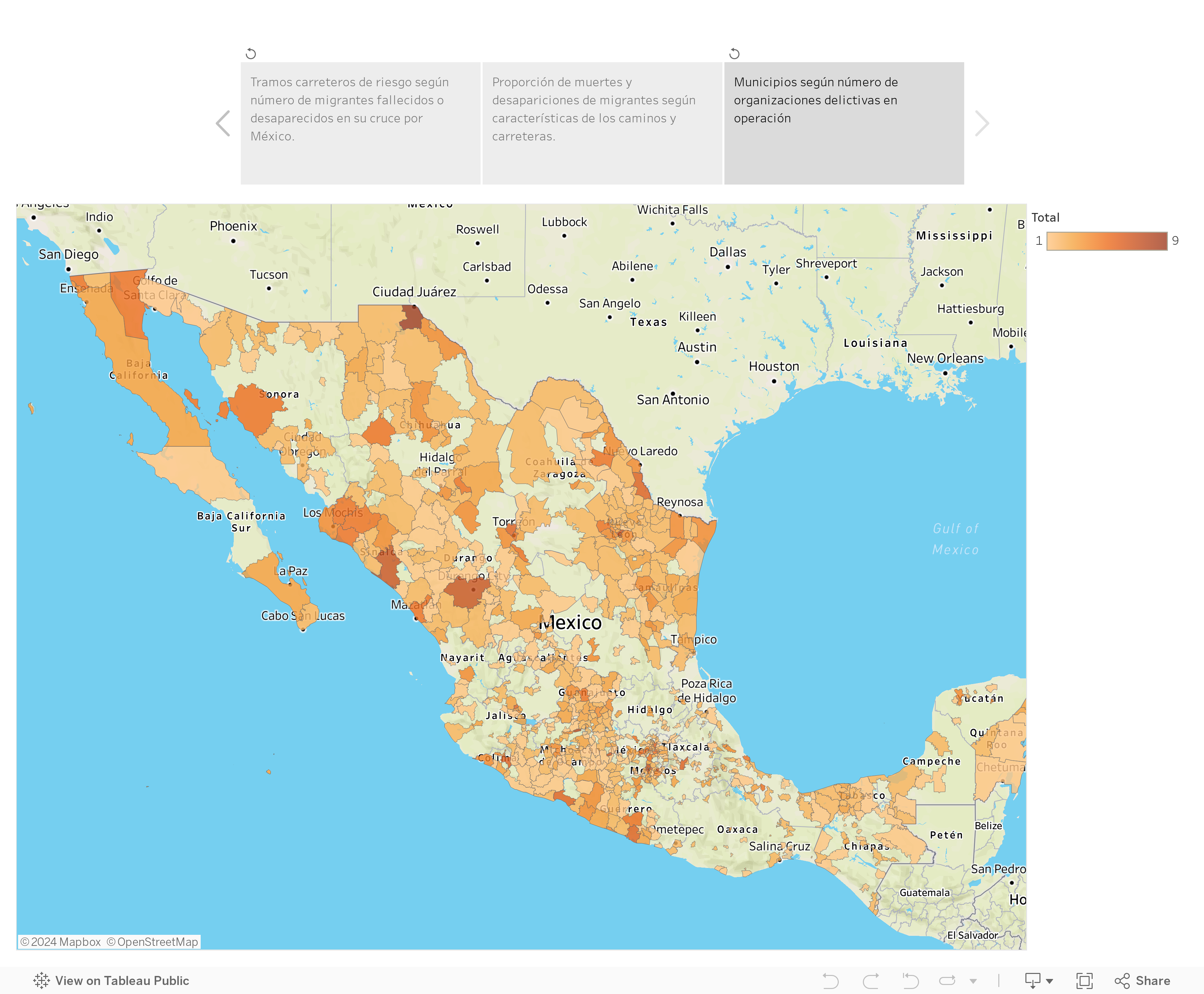Viewport: 1204px width, 994px height.
Task: Click the revert icon above the first story point
Action: tap(251, 54)
